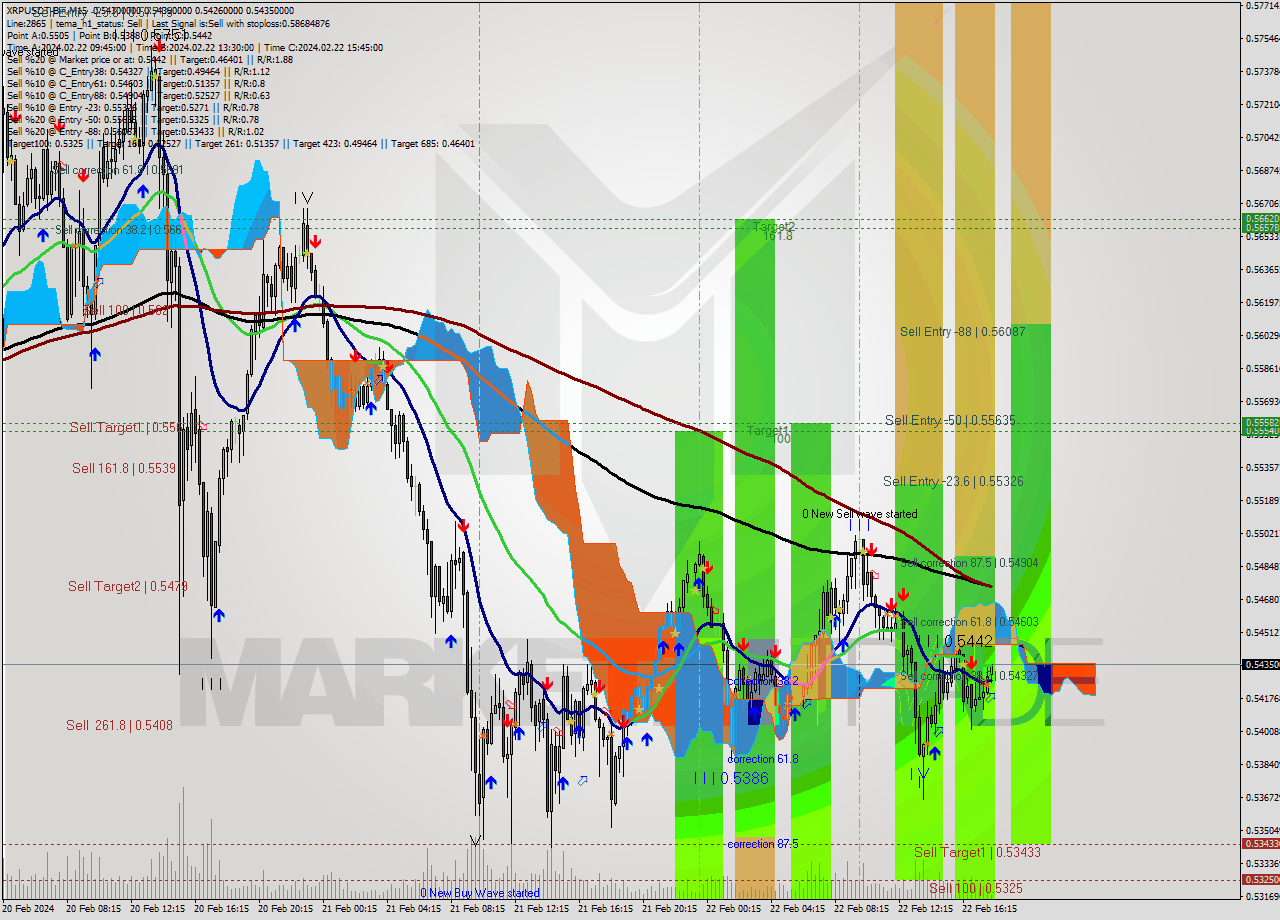
Task: Click the blue 'correction 61.8' label
Action: click(x=762, y=759)
